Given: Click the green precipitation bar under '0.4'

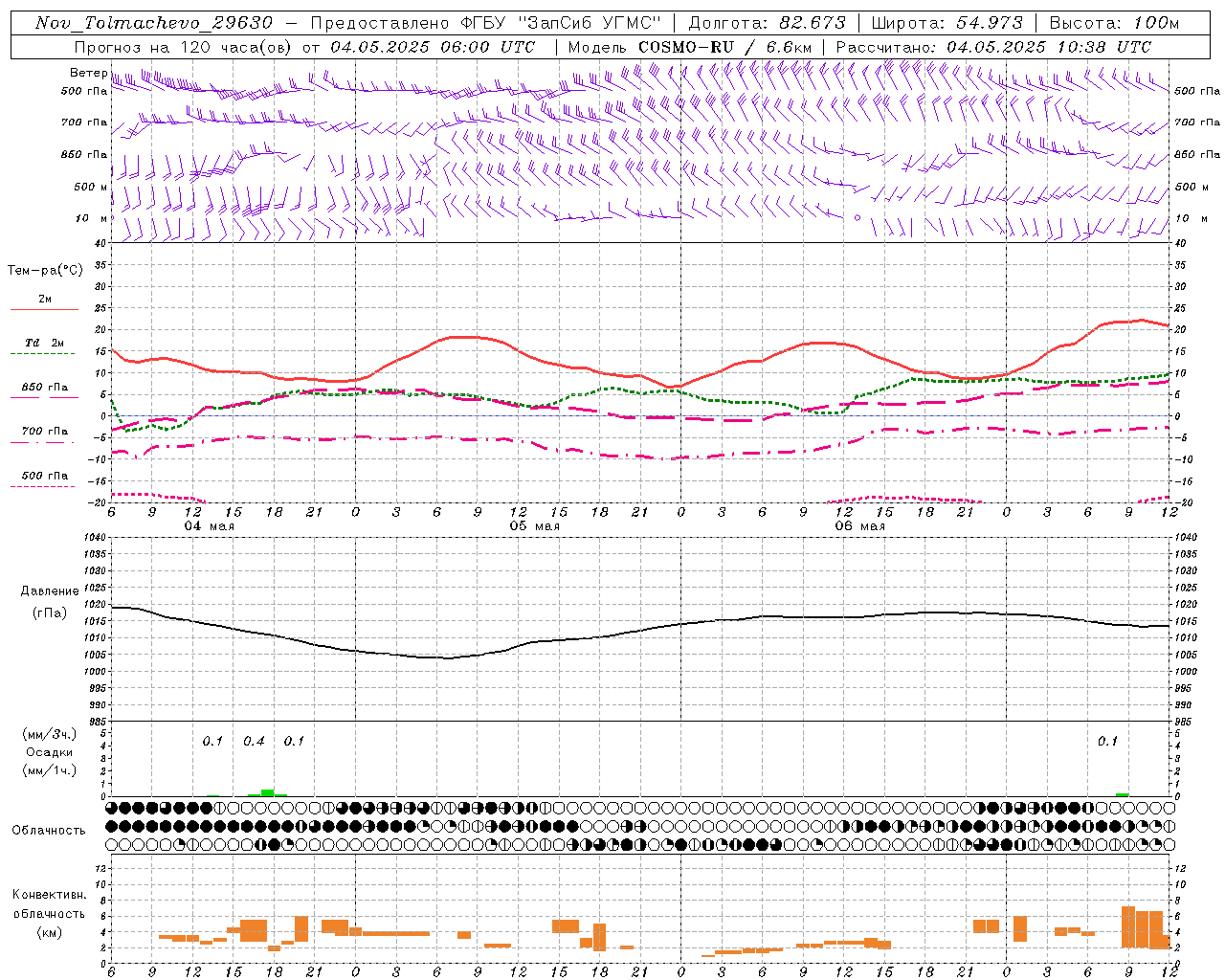Looking at the screenshot, I should pos(268,792).
